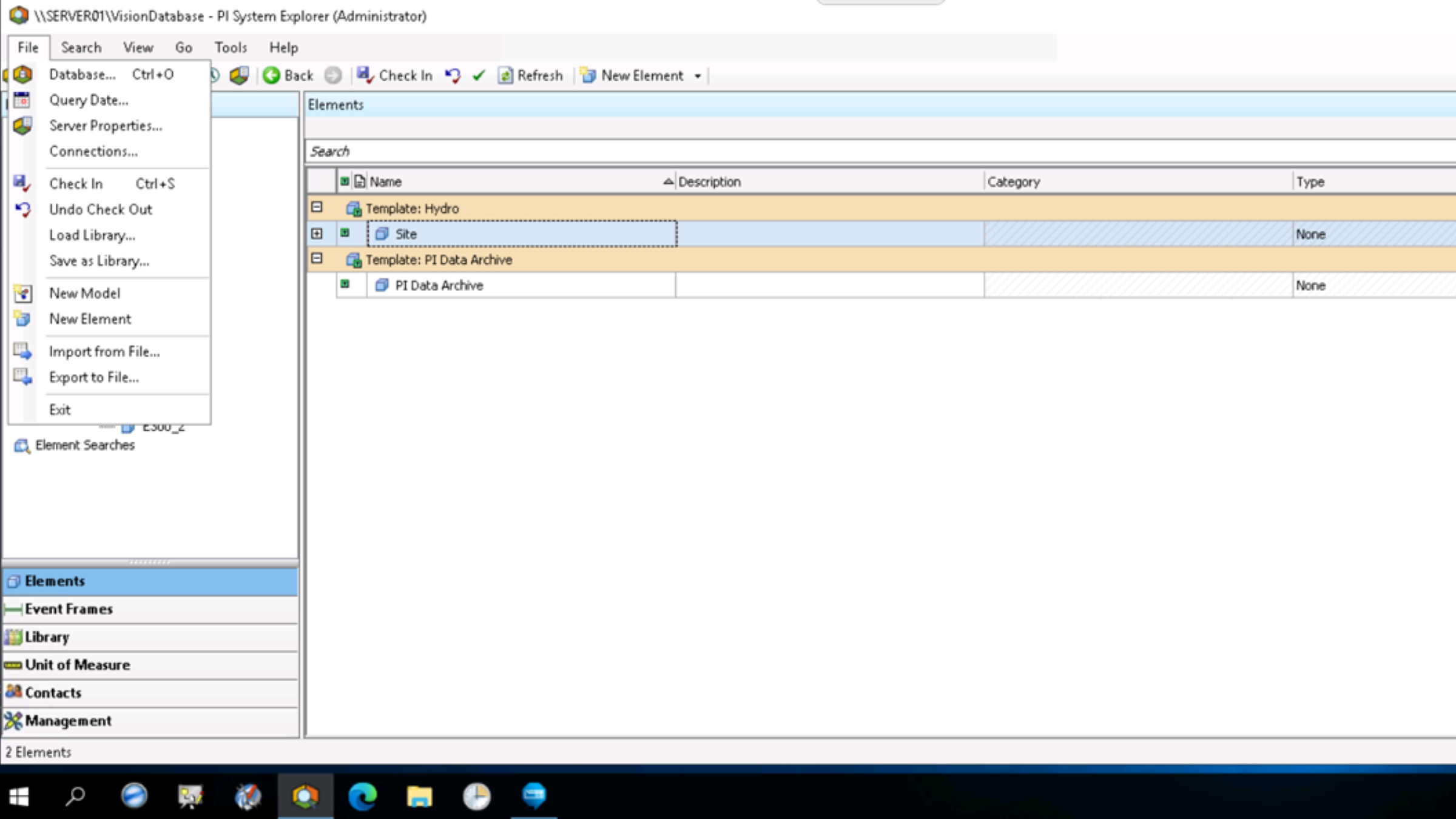Toggle the Site element checkbox

coord(345,233)
